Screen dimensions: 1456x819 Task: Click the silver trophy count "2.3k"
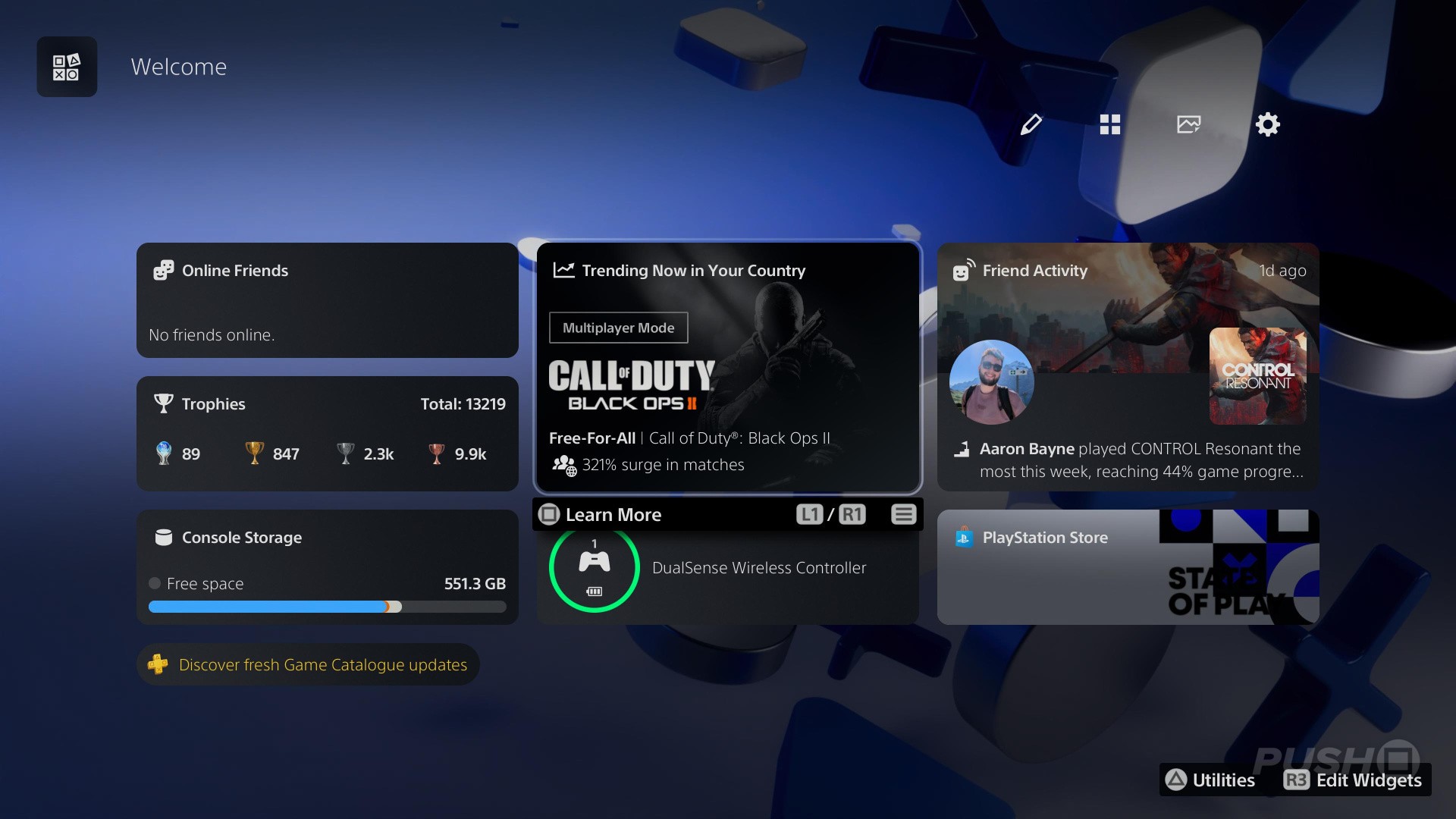coord(379,454)
